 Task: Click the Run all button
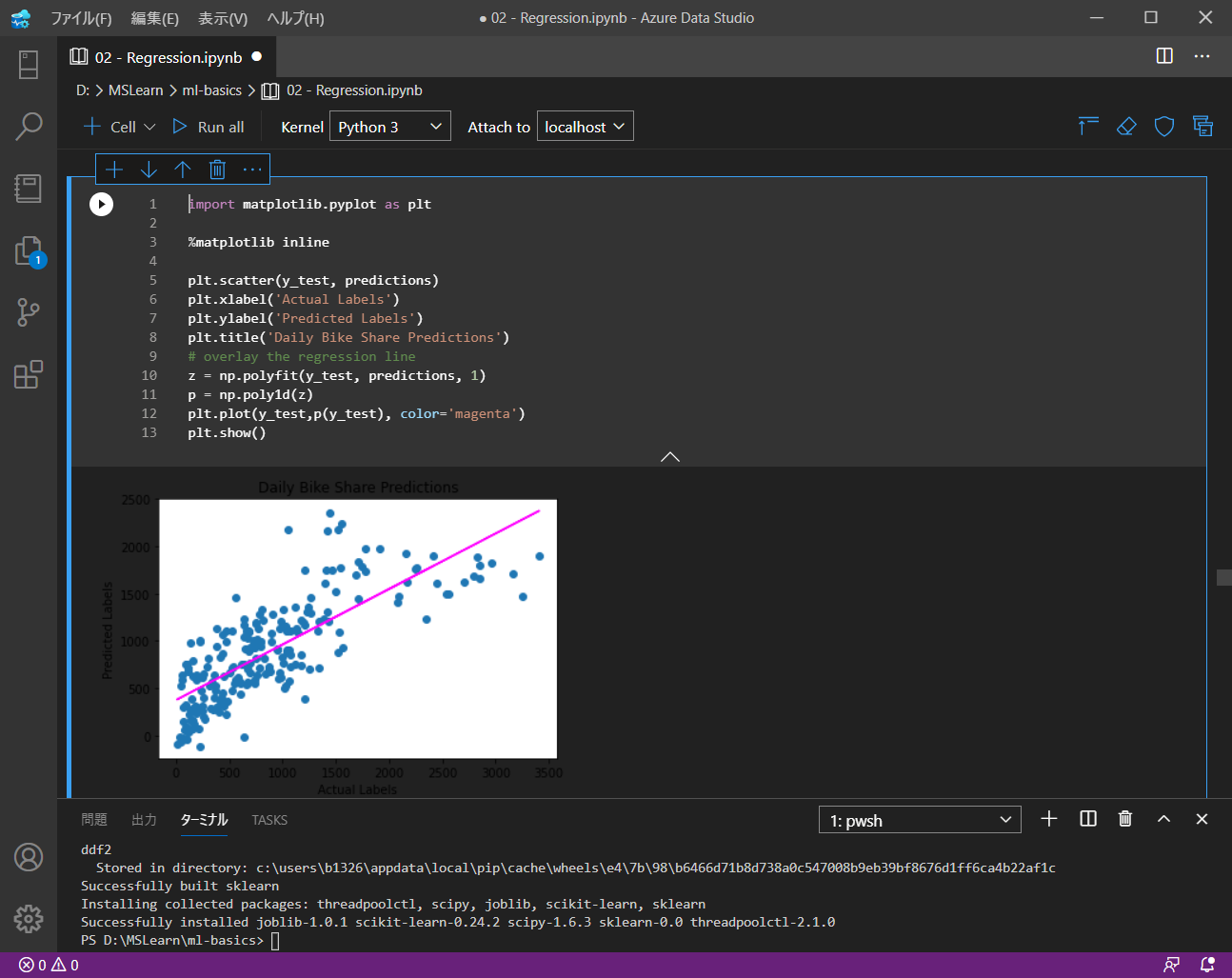pyautogui.click(x=209, y=127)
